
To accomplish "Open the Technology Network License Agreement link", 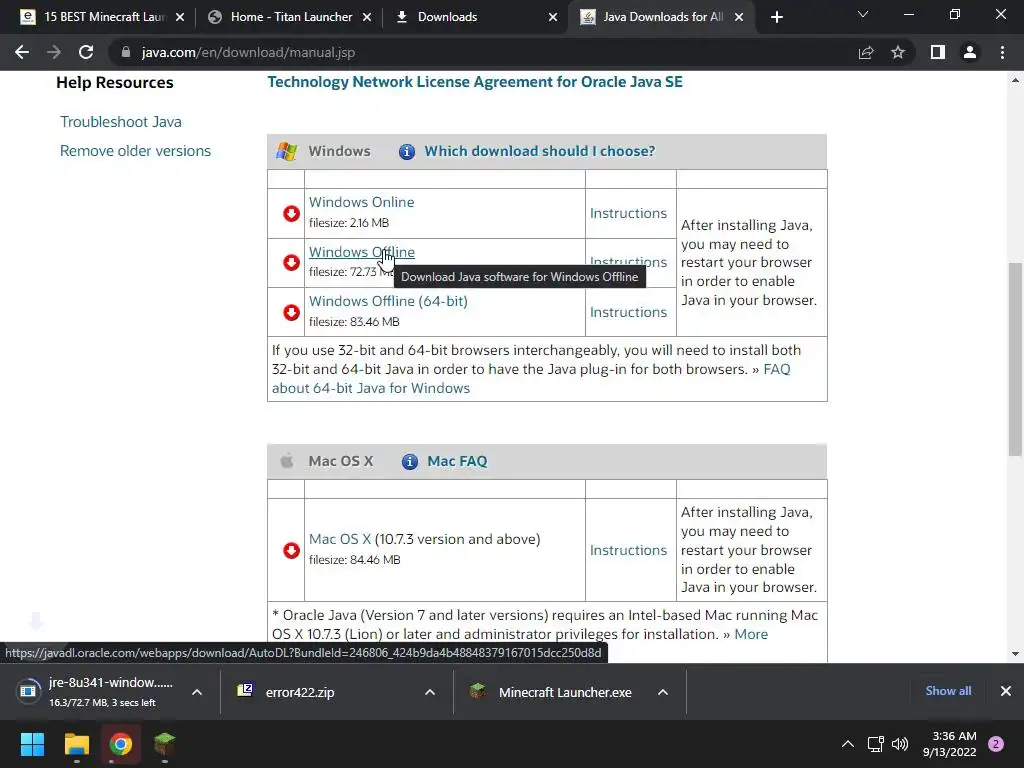I will tap(475, 82).
